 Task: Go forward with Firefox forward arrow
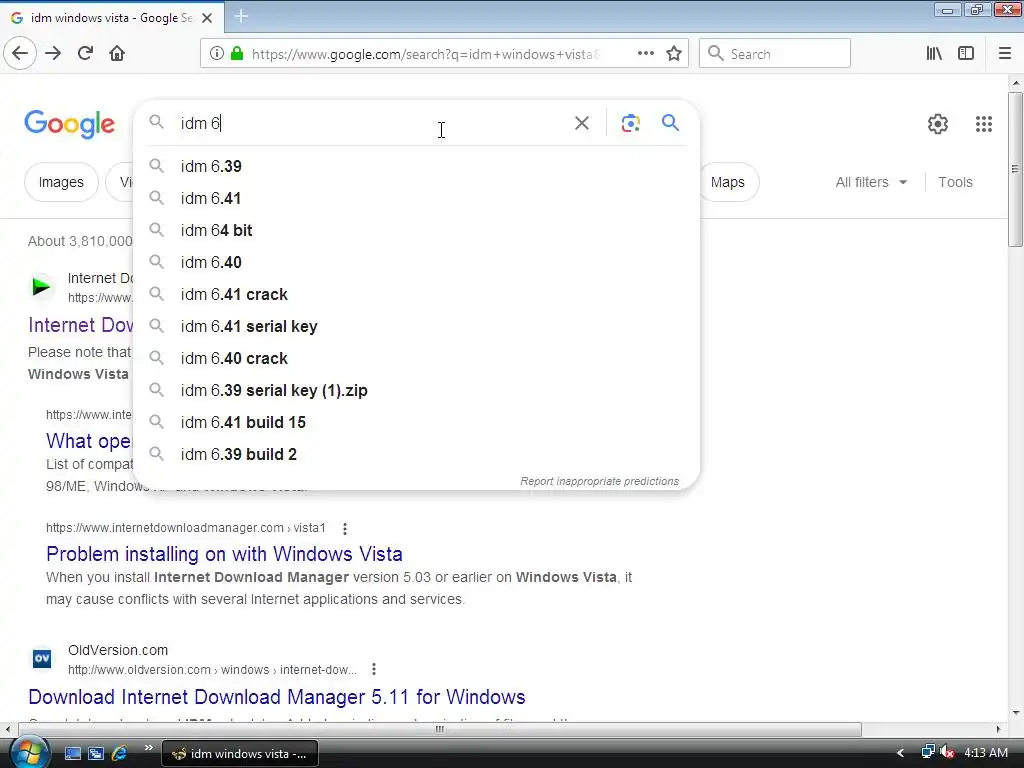pyautogui.click(x=53, y=54)
